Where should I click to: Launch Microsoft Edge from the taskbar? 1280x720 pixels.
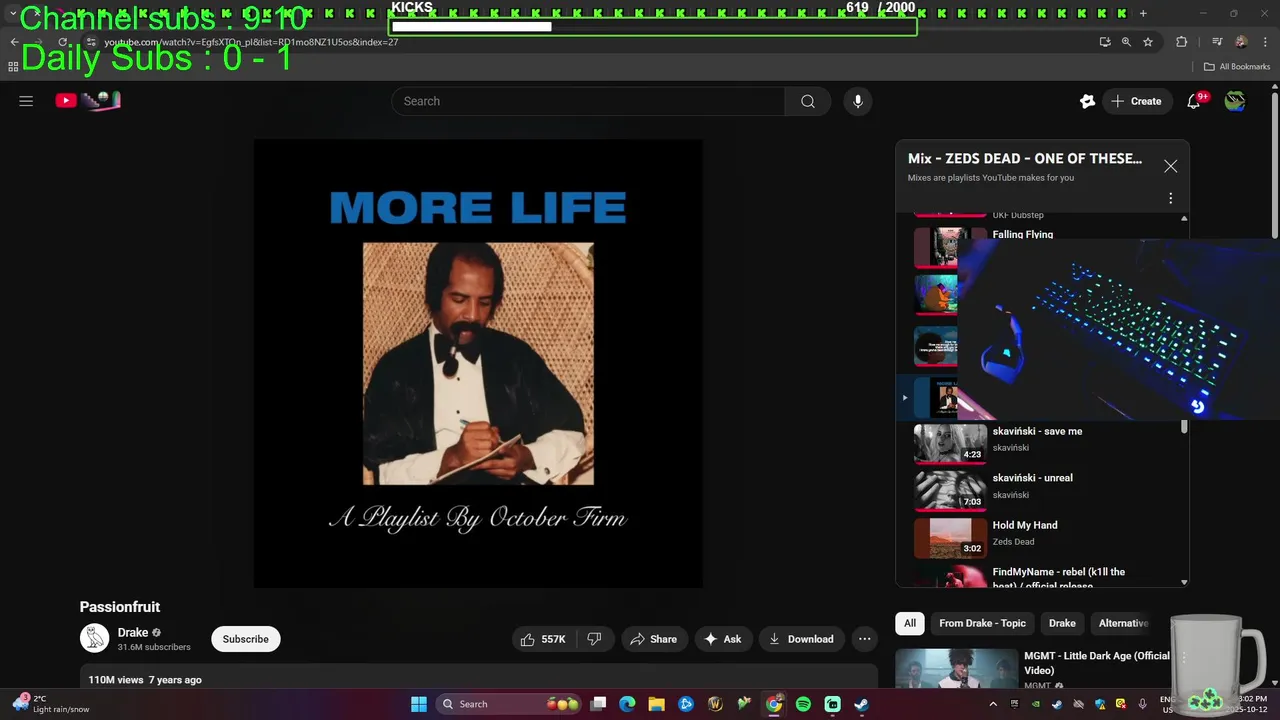pyautogui.click(x=627, y=704)
